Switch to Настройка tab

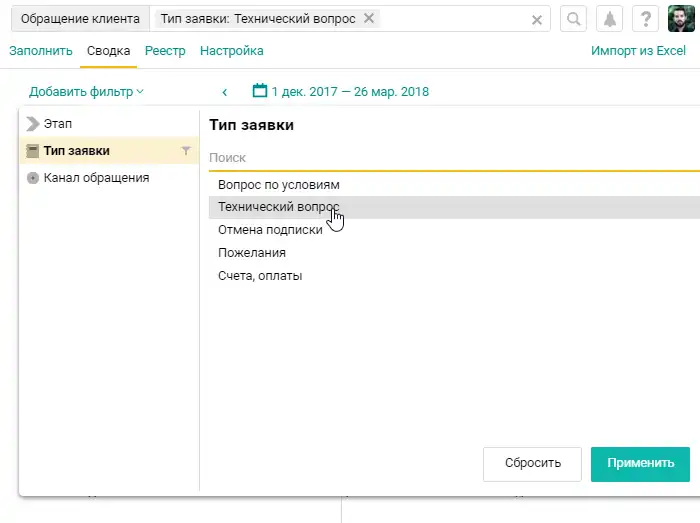click(232, 51)
